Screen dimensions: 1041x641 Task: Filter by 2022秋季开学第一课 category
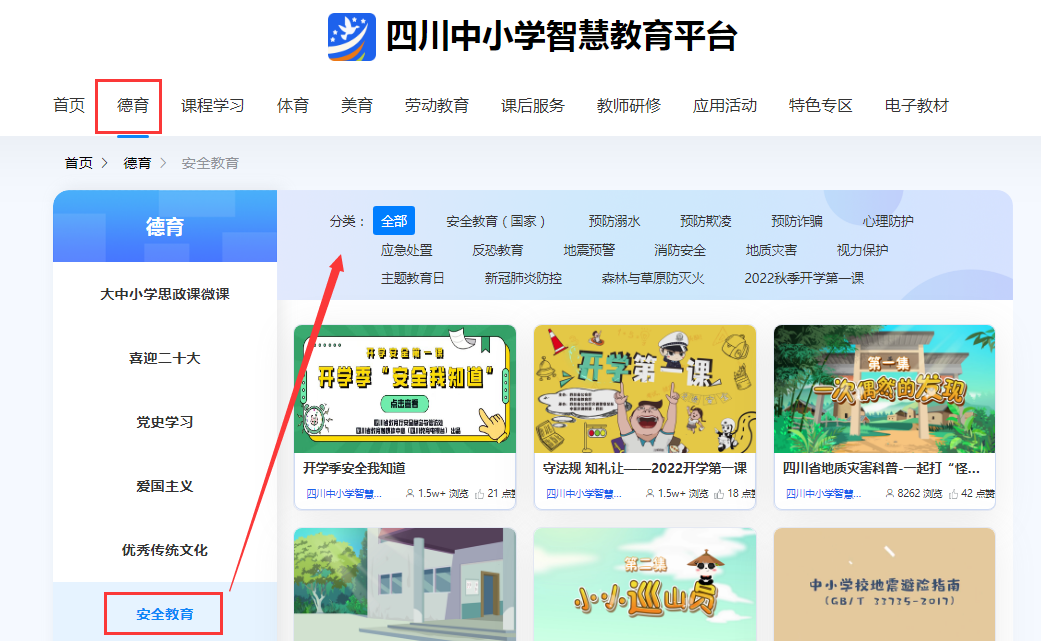(x=804, y=278)
